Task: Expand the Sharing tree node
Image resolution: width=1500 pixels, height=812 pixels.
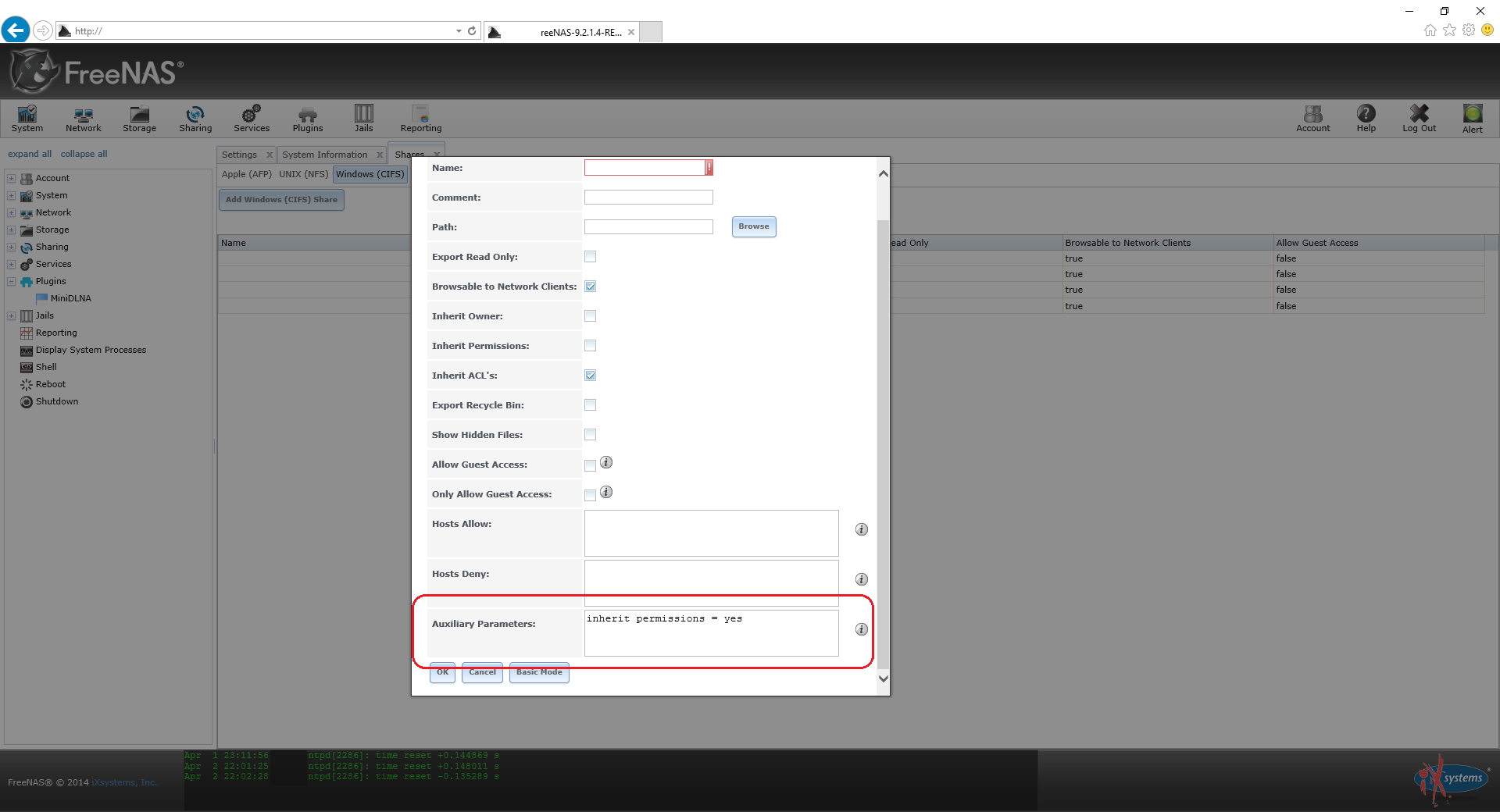Action: point(12,248)
